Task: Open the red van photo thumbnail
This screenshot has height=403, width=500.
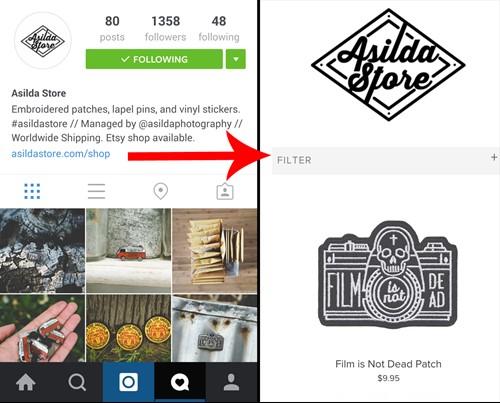Action: (129, 251)
